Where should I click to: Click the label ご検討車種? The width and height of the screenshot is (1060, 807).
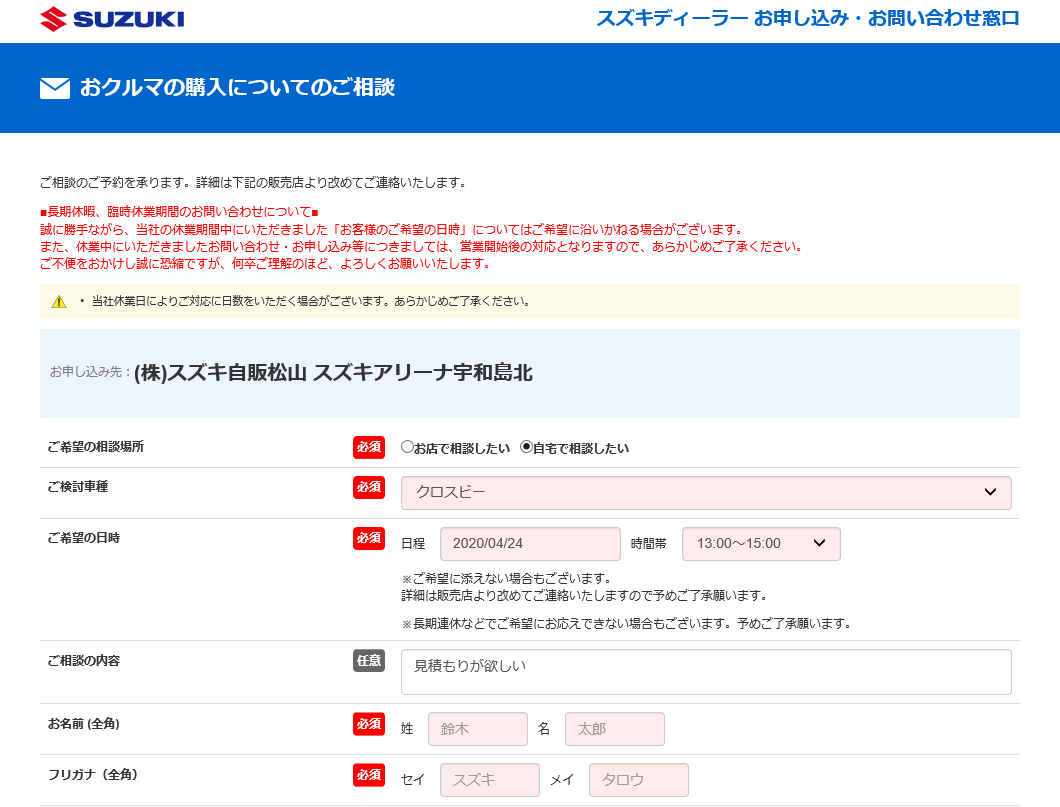pyautogui.click(x=78, y=487)
